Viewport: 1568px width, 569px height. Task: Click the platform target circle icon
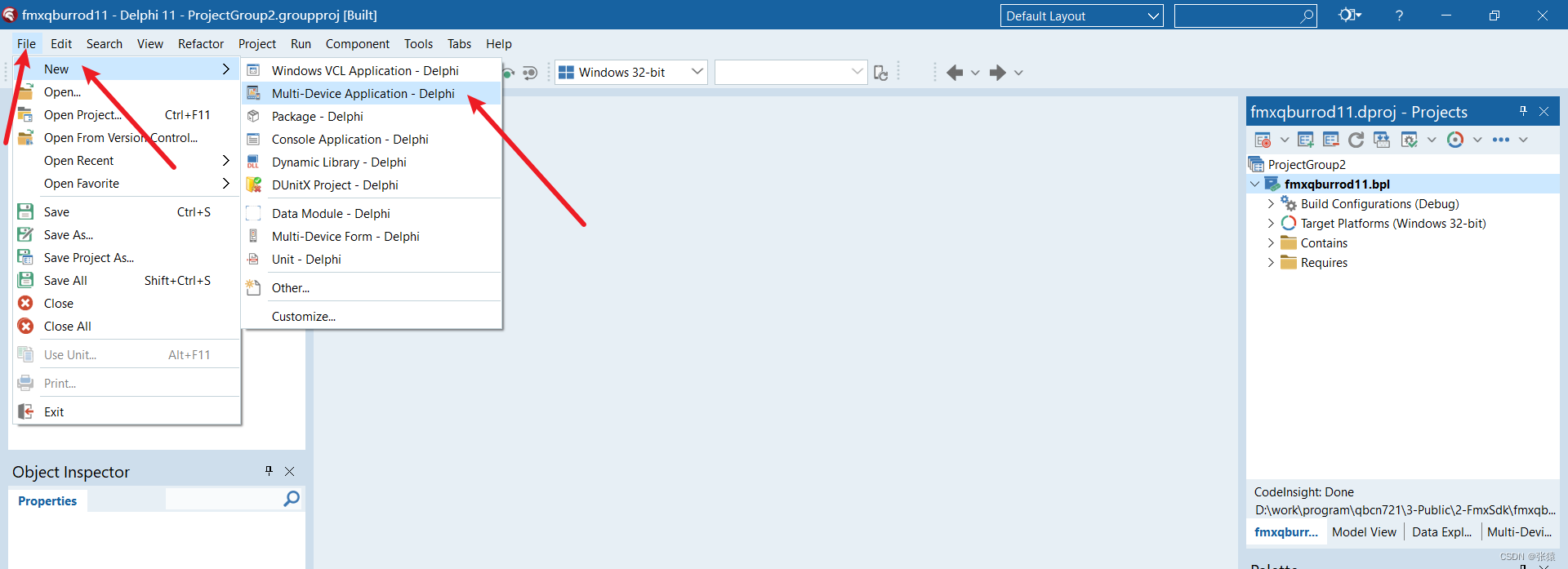[1455, 140]
